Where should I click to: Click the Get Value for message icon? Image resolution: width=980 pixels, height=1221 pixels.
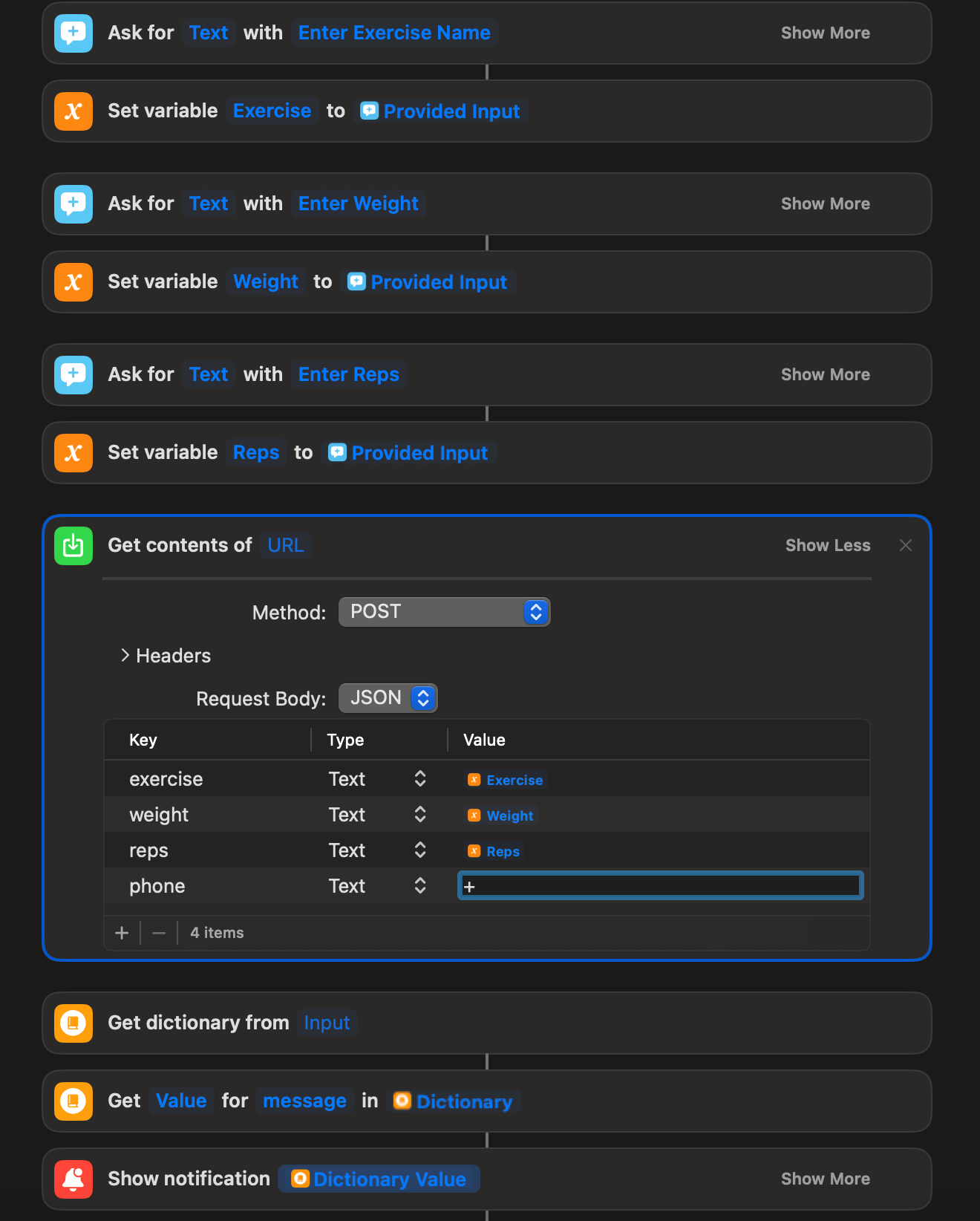[73, 1101]
